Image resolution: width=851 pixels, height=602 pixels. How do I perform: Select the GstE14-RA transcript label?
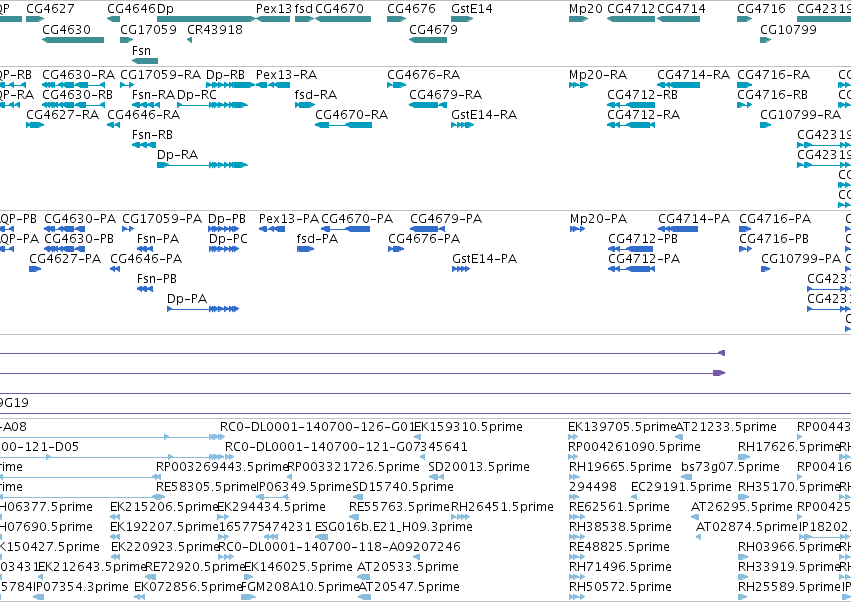pyautogui.click(x=484, y=115)
